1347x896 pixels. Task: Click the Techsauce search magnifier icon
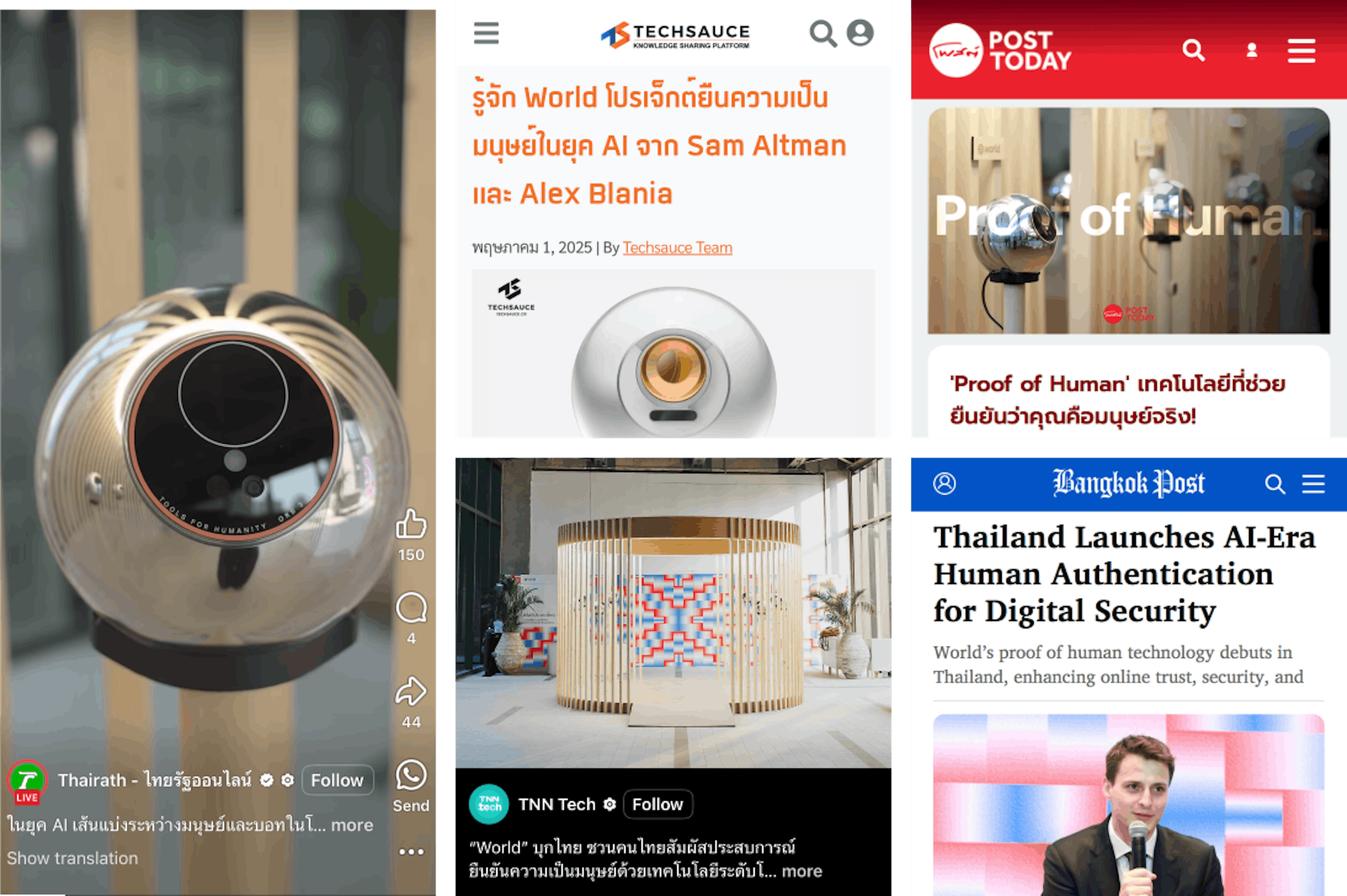click(823, 34)
